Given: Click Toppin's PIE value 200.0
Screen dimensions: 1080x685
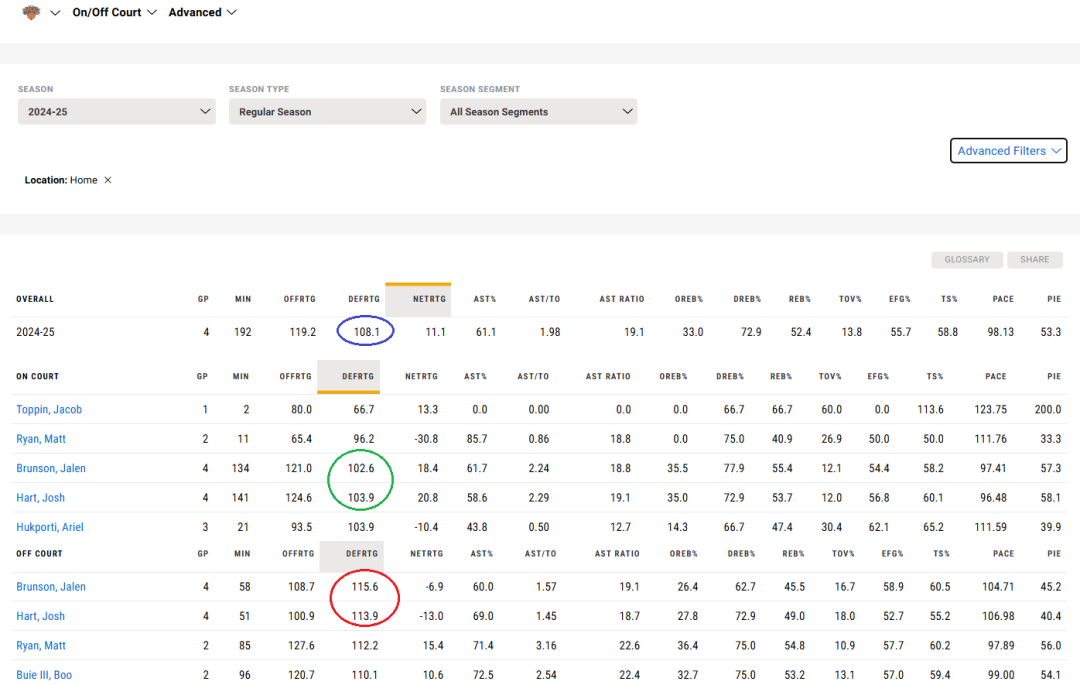Looking at the screenshot, I should pos(1048,410).
